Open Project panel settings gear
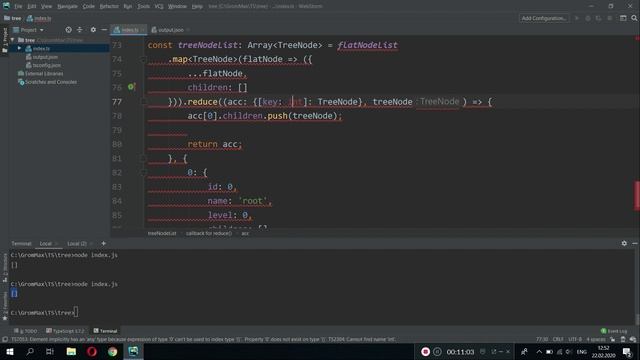Image resolution: width=640 pixels, height=360 pixels. coord(93,30)
